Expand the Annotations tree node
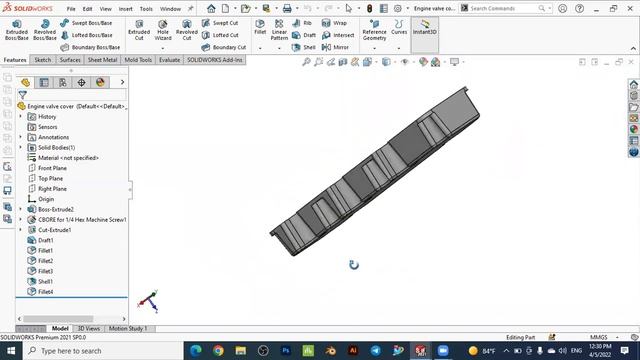This screenshot has height=360, width=640. [x=20, y=137]
